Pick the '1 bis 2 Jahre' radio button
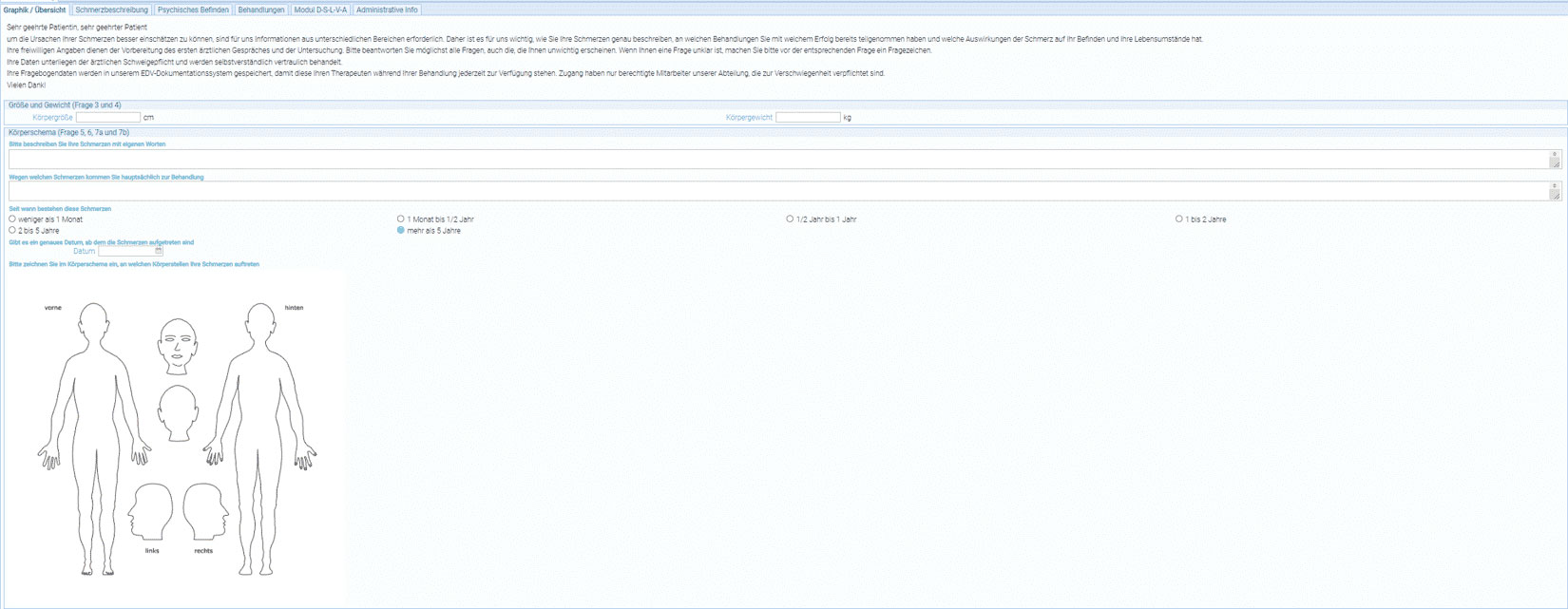The image size is (1568, 609). coord(1179,219)
